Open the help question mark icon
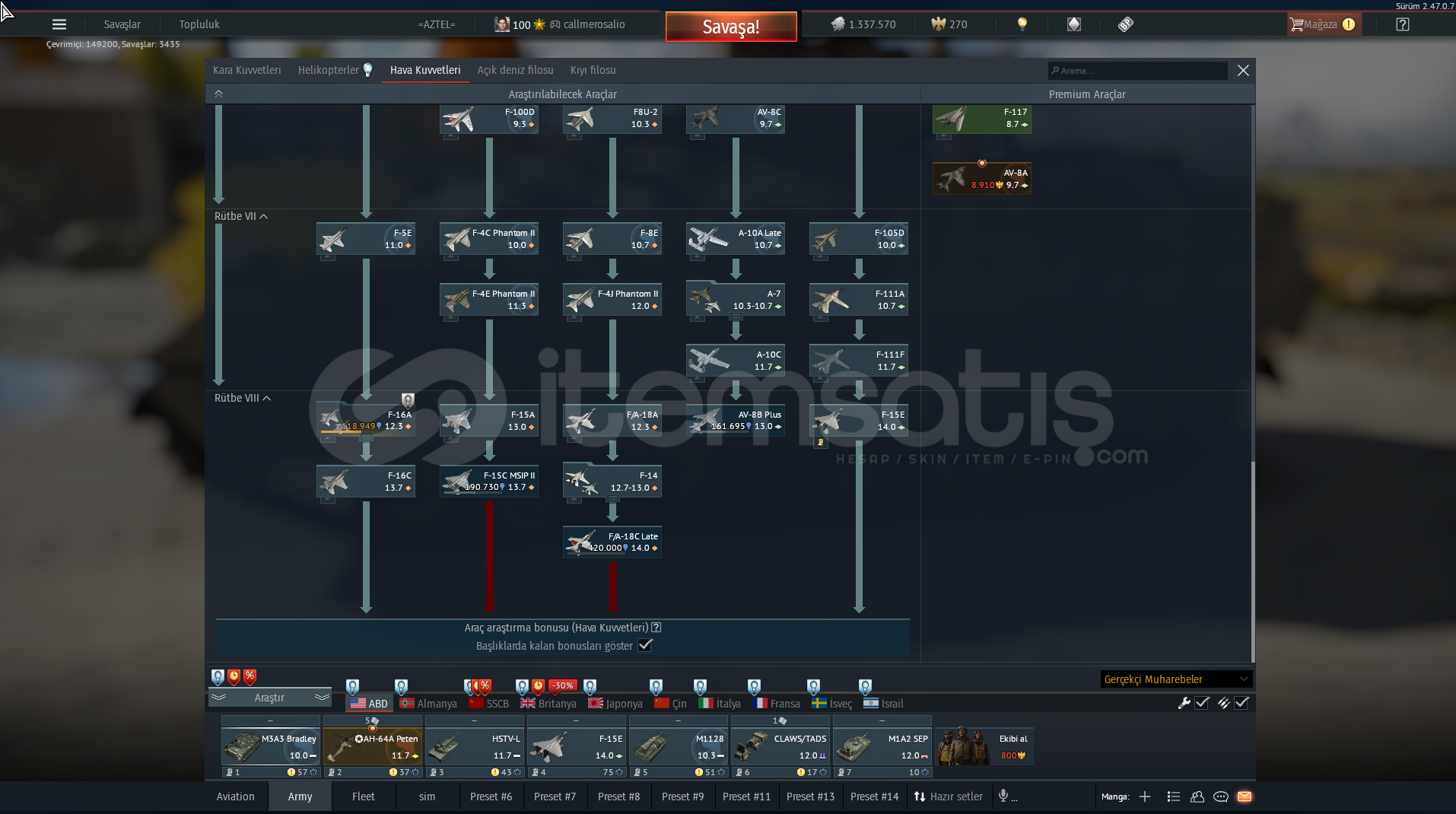1456x814 pixels. click(1403, 24)
